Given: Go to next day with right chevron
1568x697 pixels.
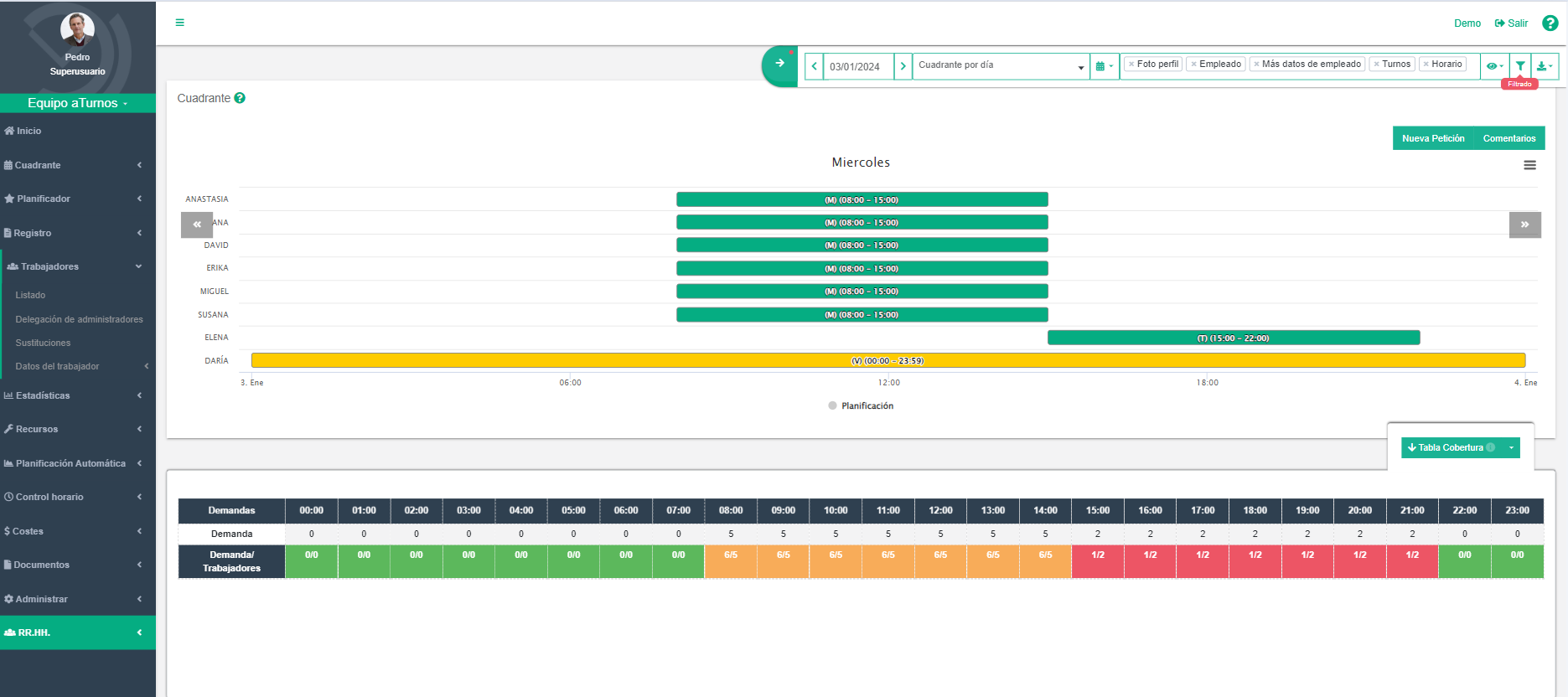Looking at the screenshot, I should (903, 66).
